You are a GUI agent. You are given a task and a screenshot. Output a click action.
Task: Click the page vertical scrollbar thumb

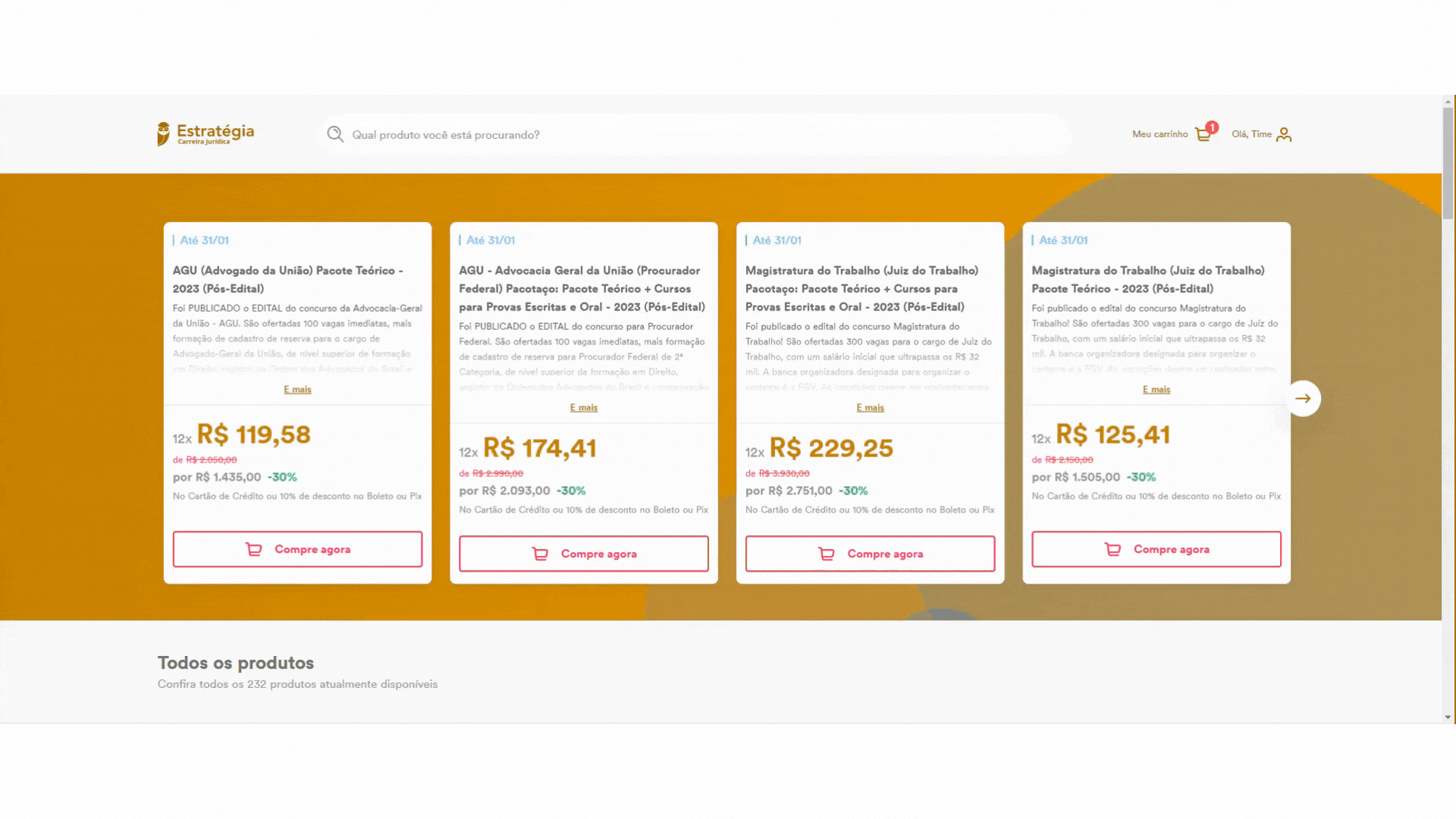pos(1448,163)
